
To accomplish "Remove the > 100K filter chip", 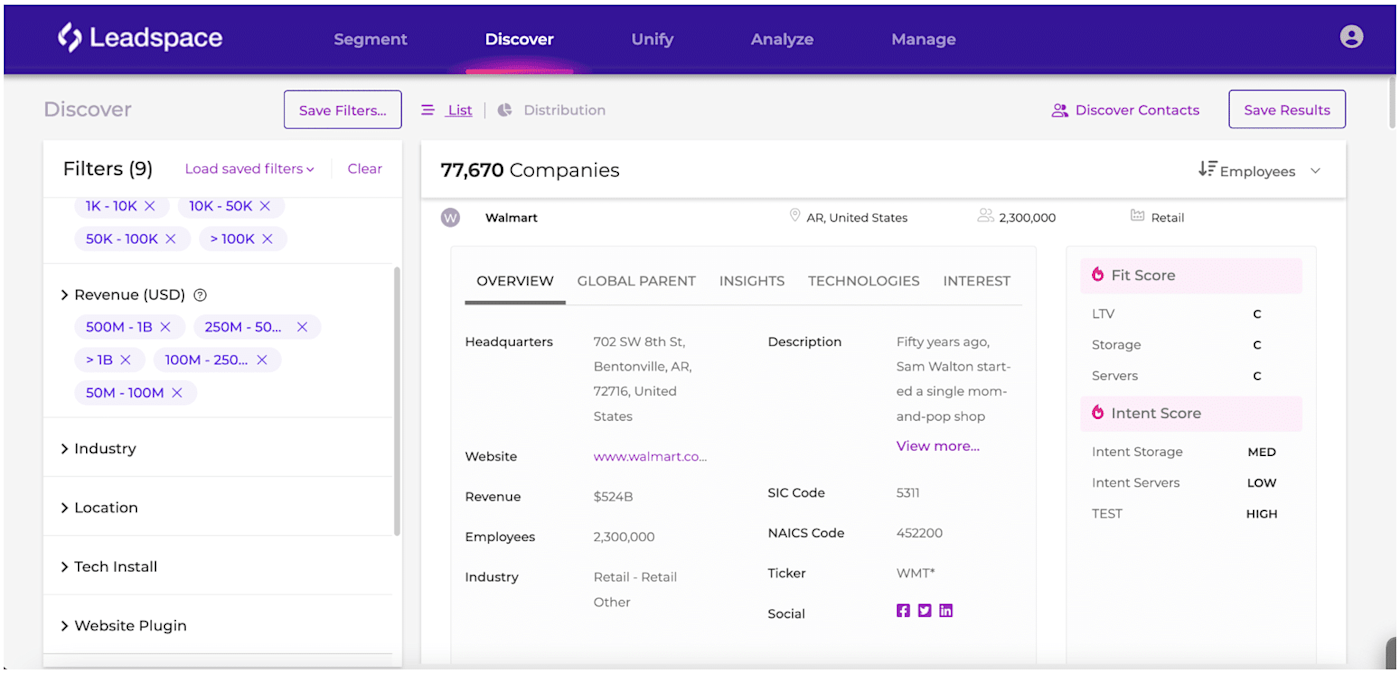I will pyautogui.click(x=268, y=239).
